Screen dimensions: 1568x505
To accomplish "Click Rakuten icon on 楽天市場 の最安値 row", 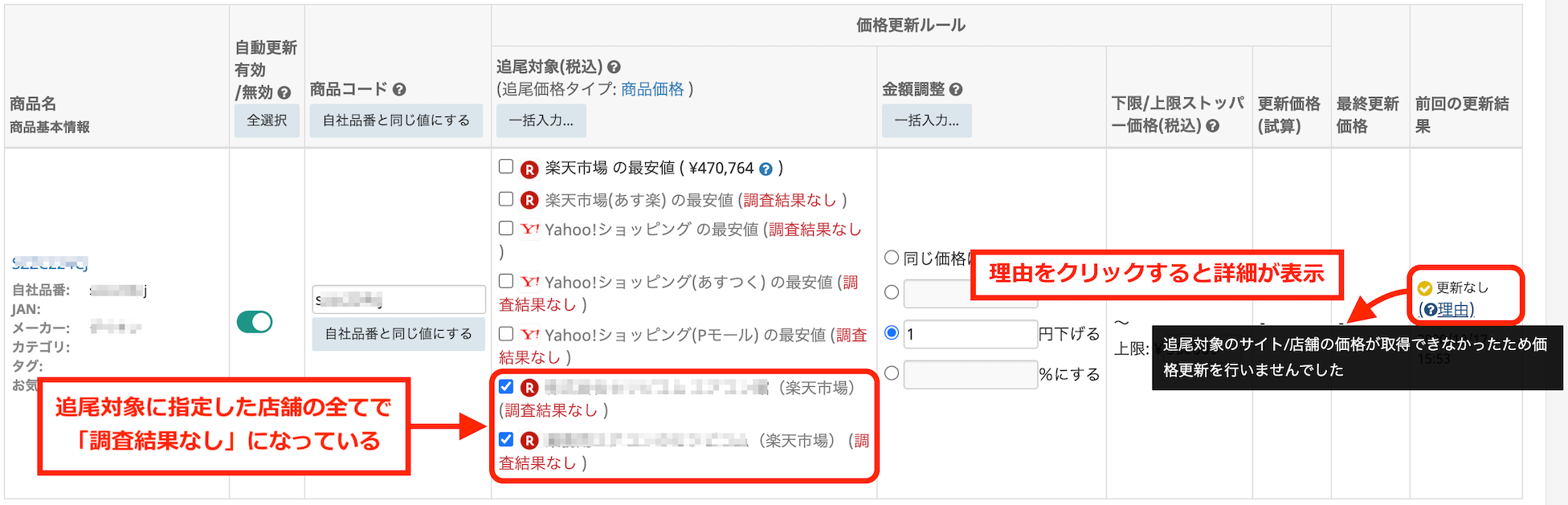I will [x=529, y=169].
